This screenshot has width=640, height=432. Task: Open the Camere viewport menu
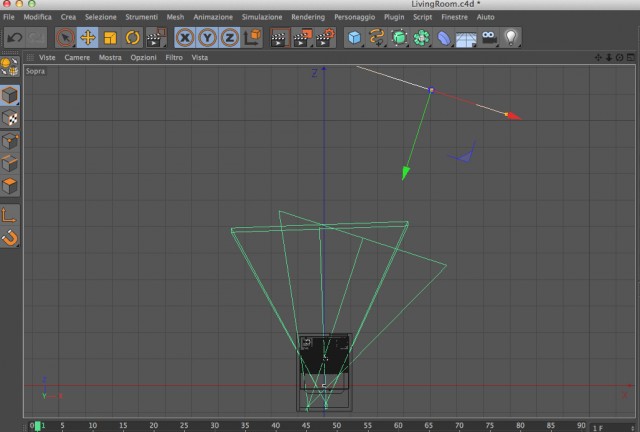point(77,58)
